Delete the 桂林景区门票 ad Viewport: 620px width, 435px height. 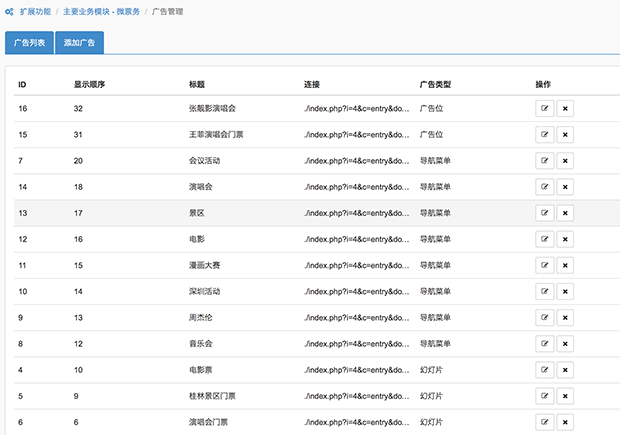[565, 395]
